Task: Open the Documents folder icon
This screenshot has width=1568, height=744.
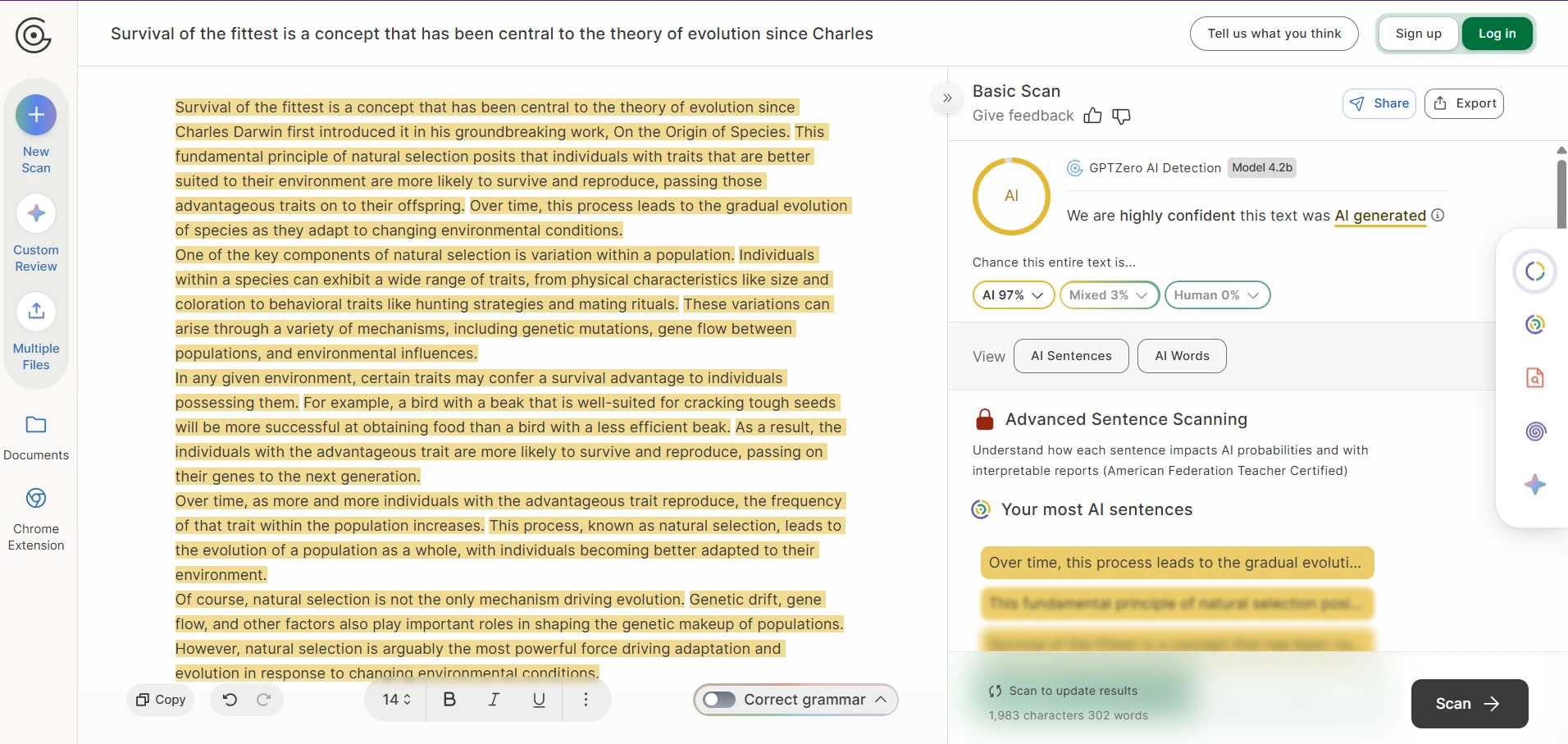Action: click(x=36, y=425)
